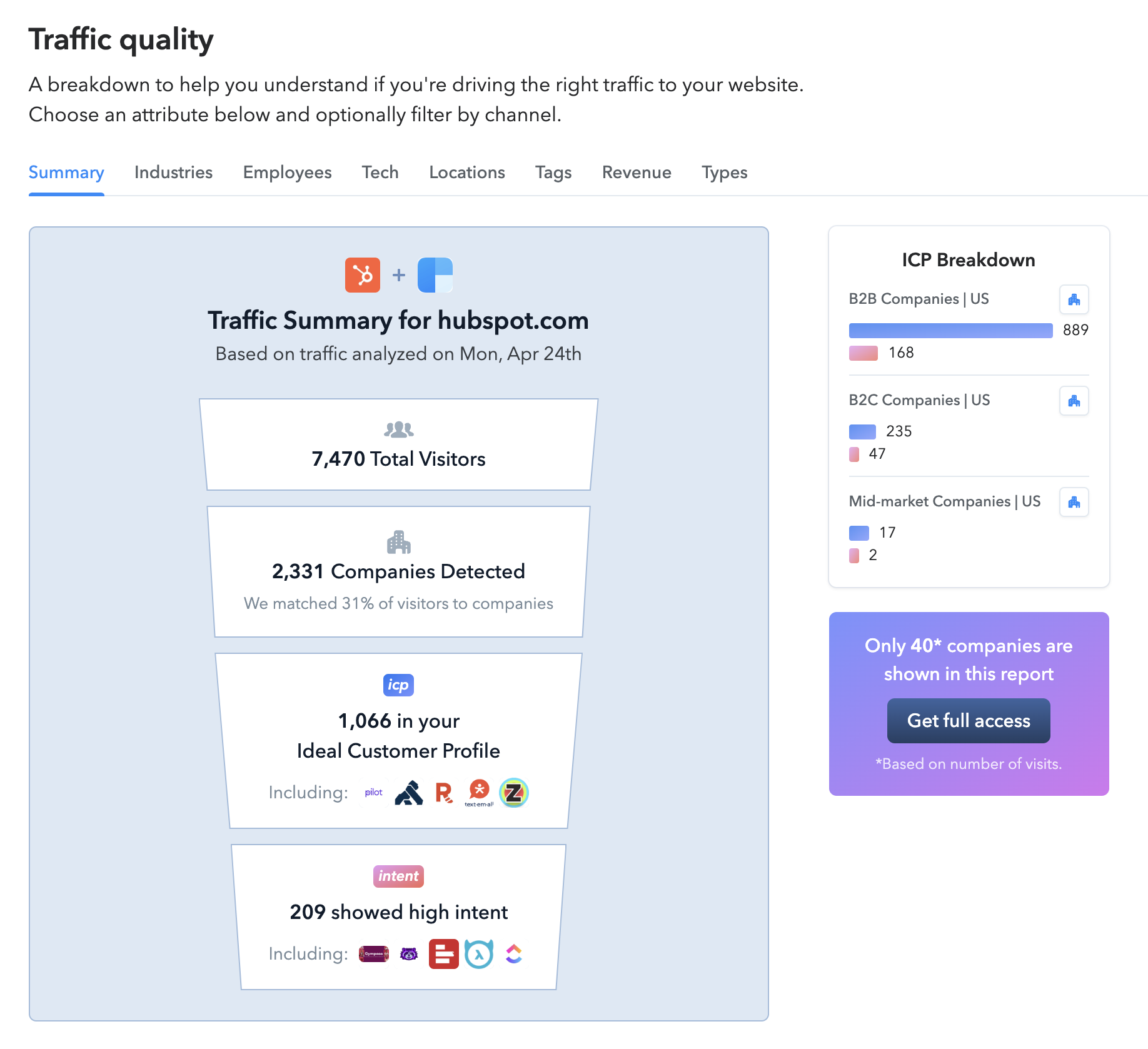The height and width of the screenshot is (1049, 1148).
Task: Open the Revenue tab
Action: point(637,173)
